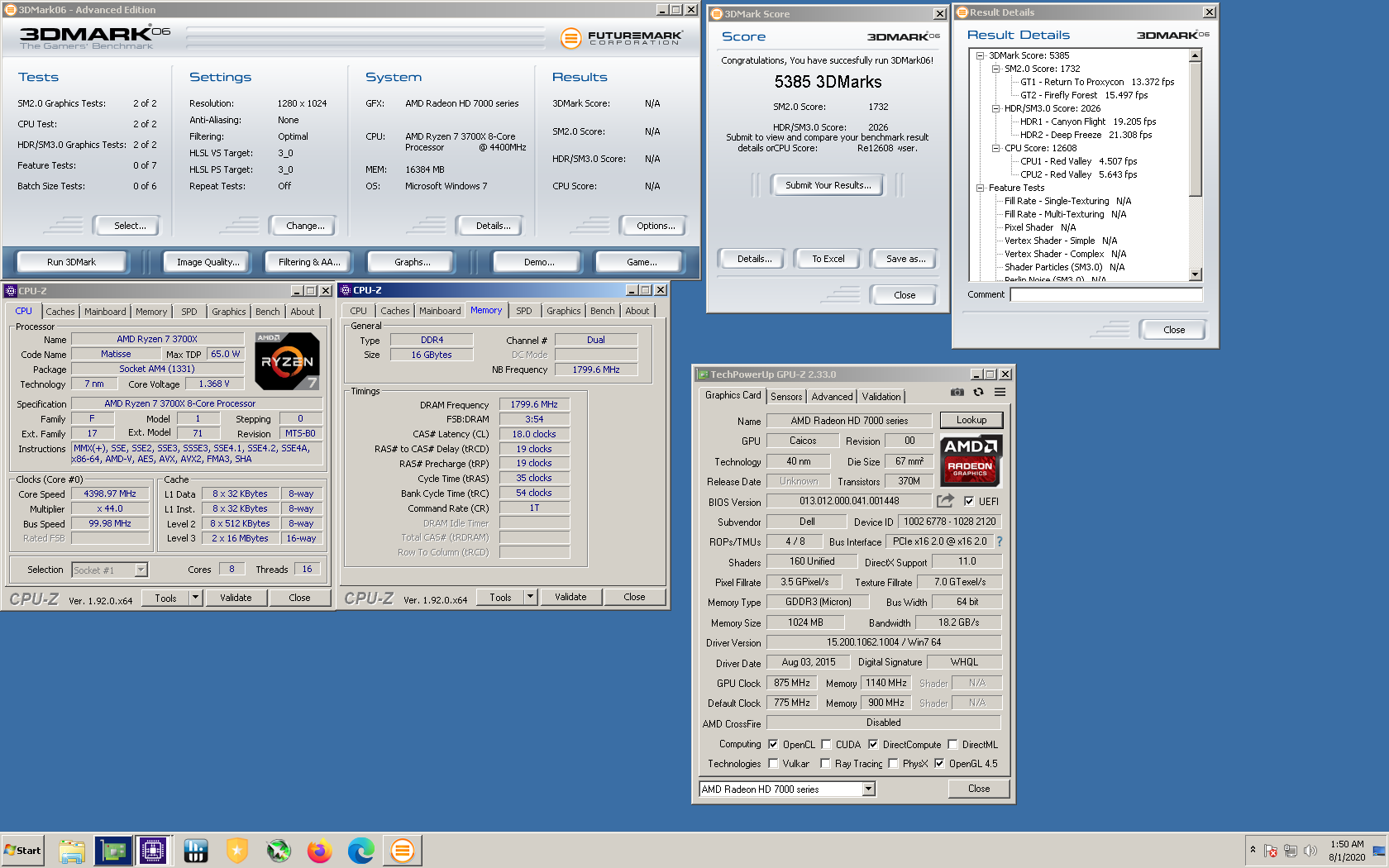Toggle the DirectML checkbox
The width and height of the screenshot is (1389, 868).
click(952, 744)
